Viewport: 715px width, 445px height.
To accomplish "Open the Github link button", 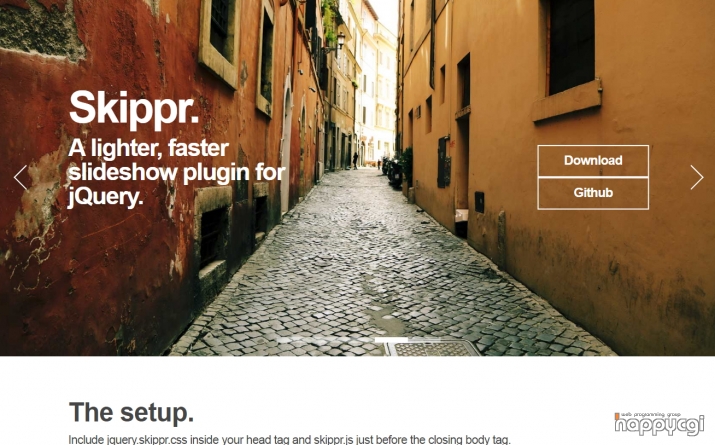I will (593, 193).
